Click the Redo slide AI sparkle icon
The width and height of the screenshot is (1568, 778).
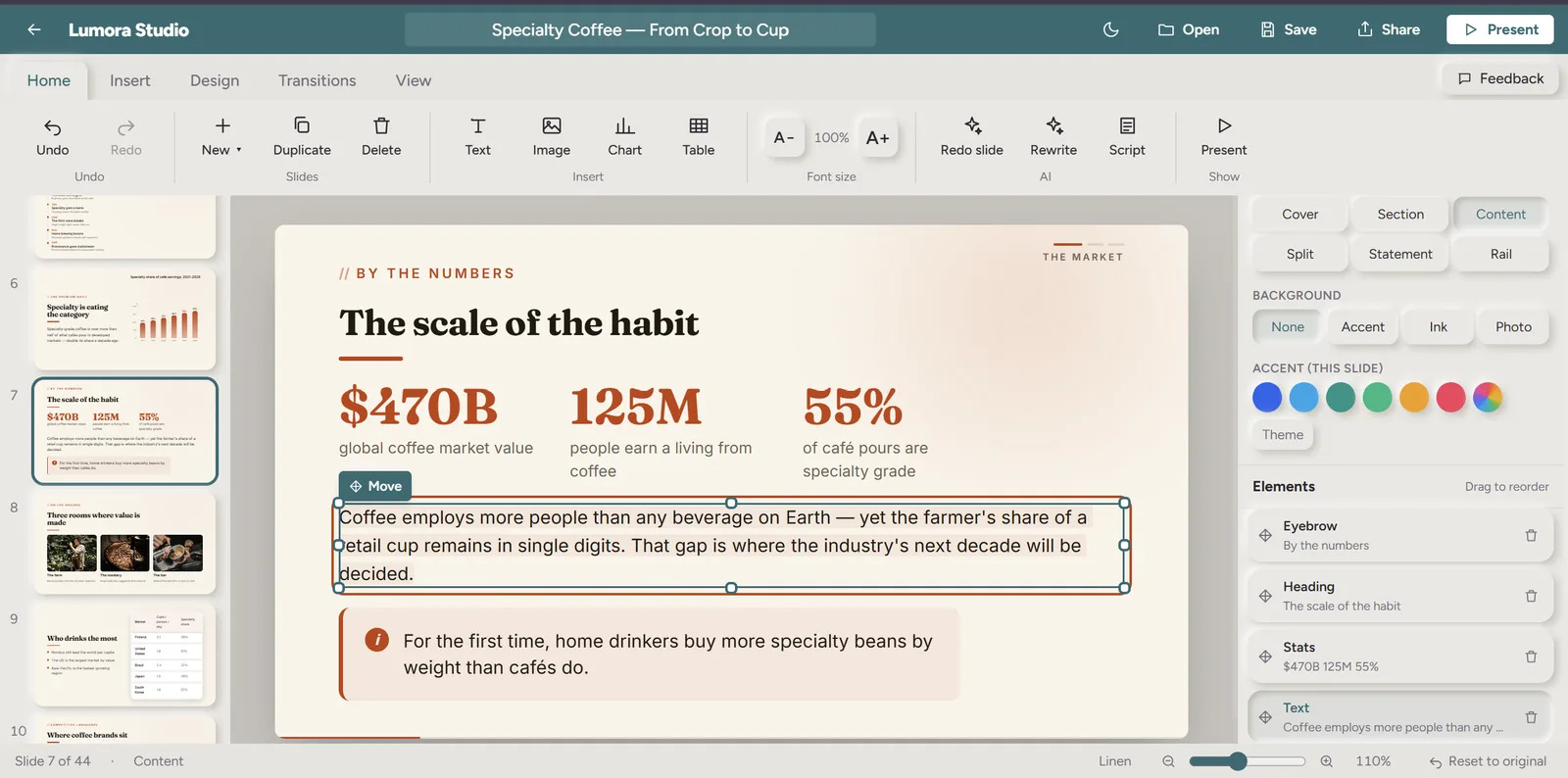[972, 125]
